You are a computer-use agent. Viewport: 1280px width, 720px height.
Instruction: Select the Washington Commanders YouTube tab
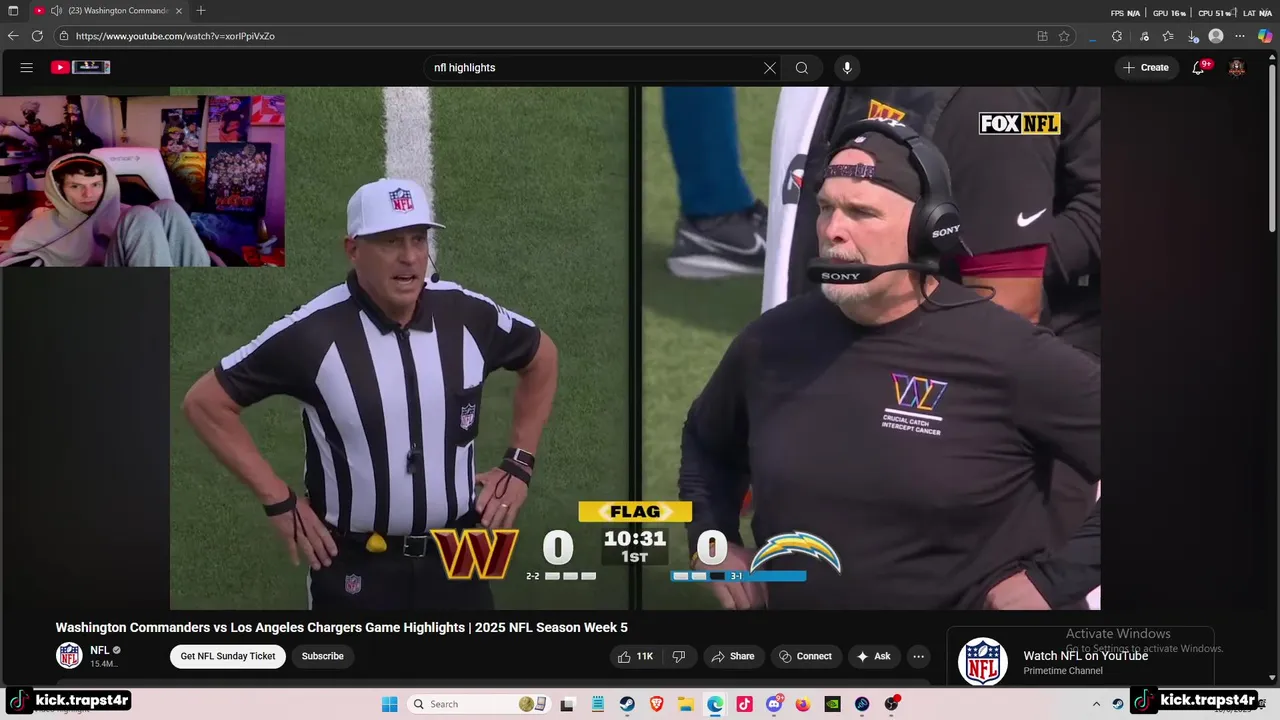[109, 11]
